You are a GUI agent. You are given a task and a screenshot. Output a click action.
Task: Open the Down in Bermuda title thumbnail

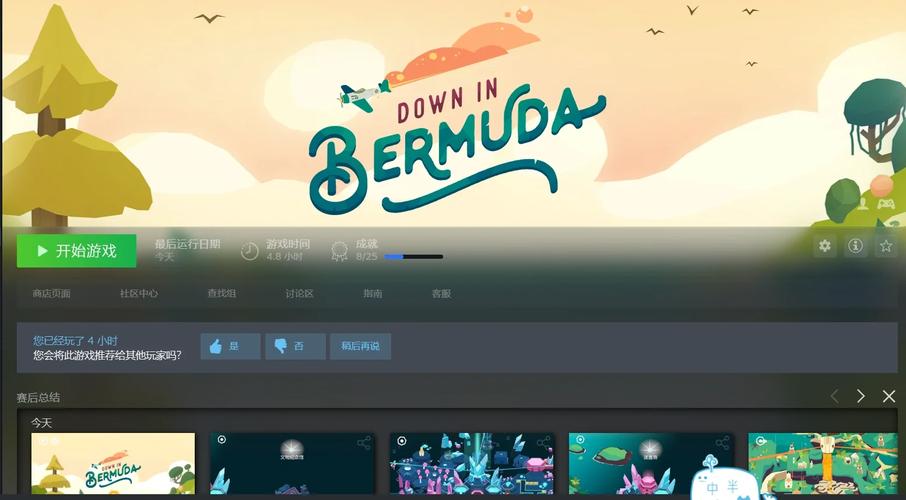pyautogui.click(x=113, y=464)
